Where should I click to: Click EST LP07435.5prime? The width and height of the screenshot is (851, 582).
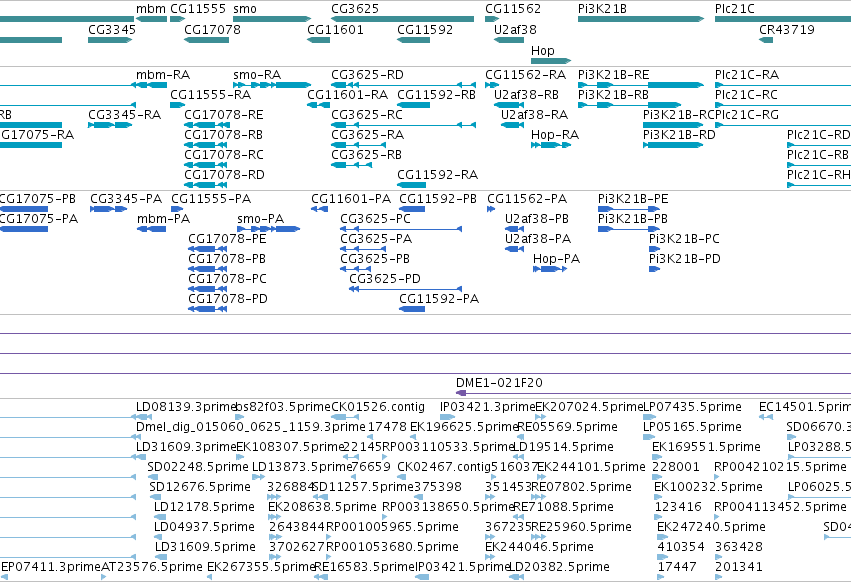tap(650, 417)
